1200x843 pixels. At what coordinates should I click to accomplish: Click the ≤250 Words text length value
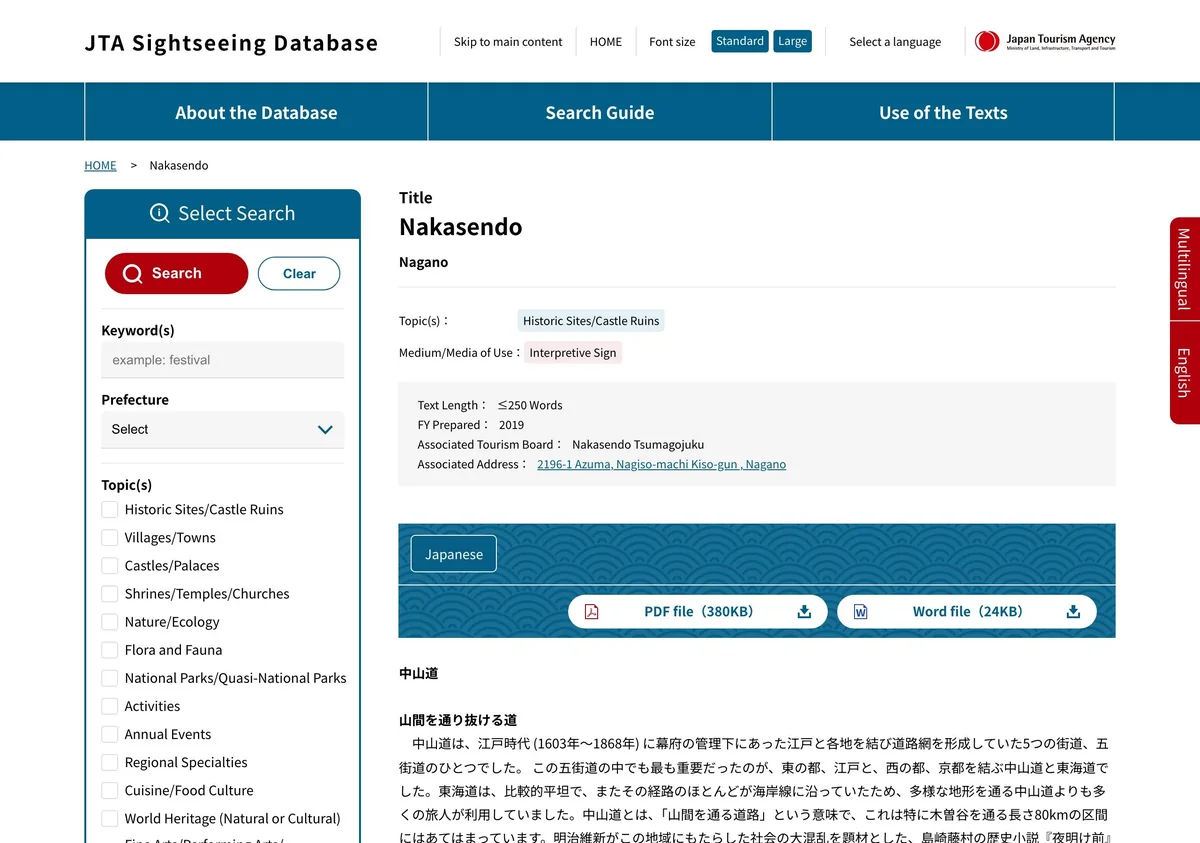[x=530, y=405]
